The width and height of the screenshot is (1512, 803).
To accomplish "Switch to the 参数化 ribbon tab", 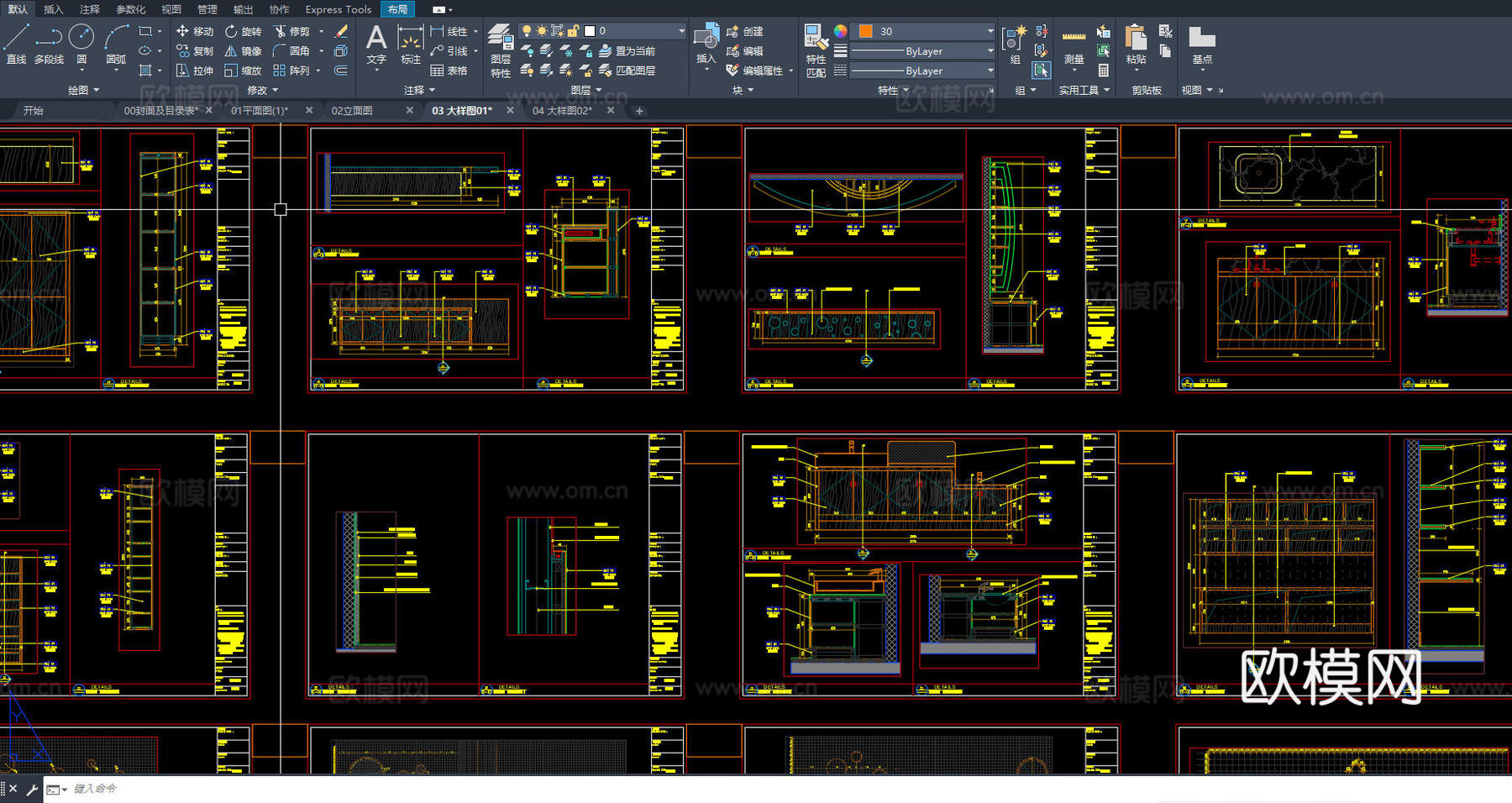I will pos(130,9).
